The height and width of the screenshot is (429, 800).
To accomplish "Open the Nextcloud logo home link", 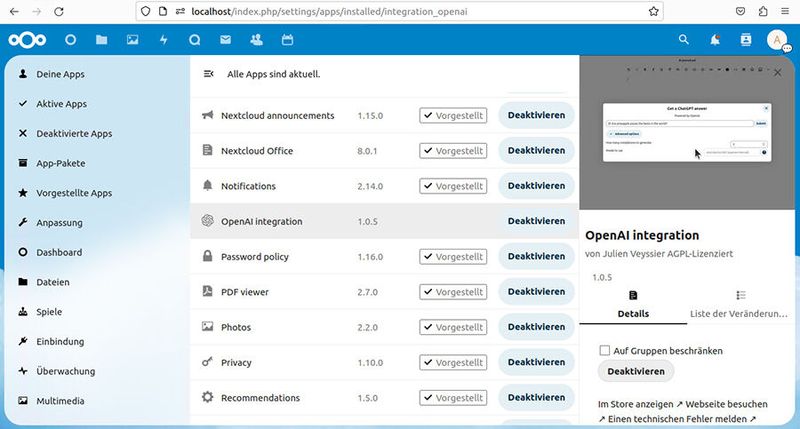I will tap(27, 40).
